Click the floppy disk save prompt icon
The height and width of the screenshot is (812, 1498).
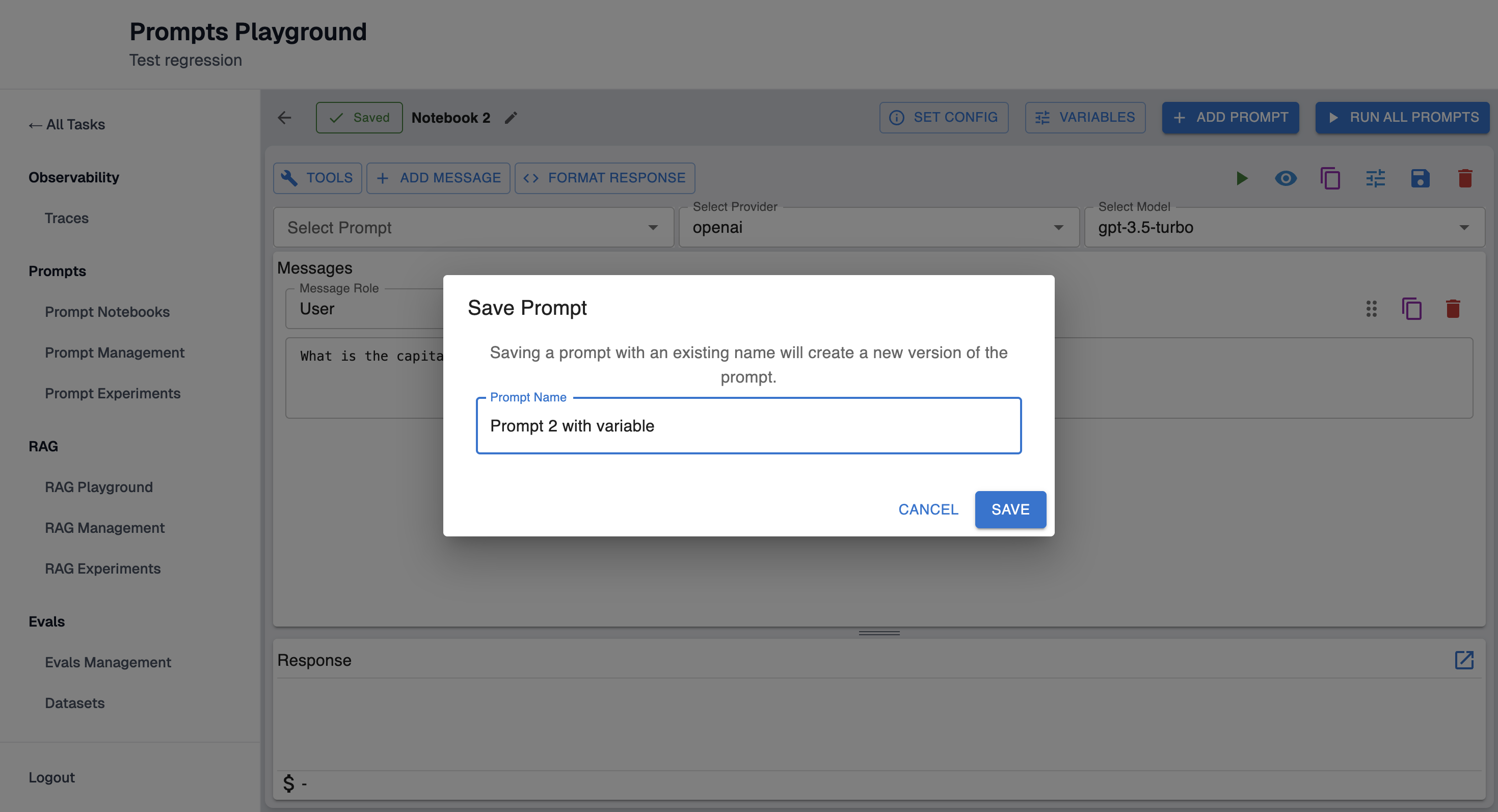[1420, 178]
